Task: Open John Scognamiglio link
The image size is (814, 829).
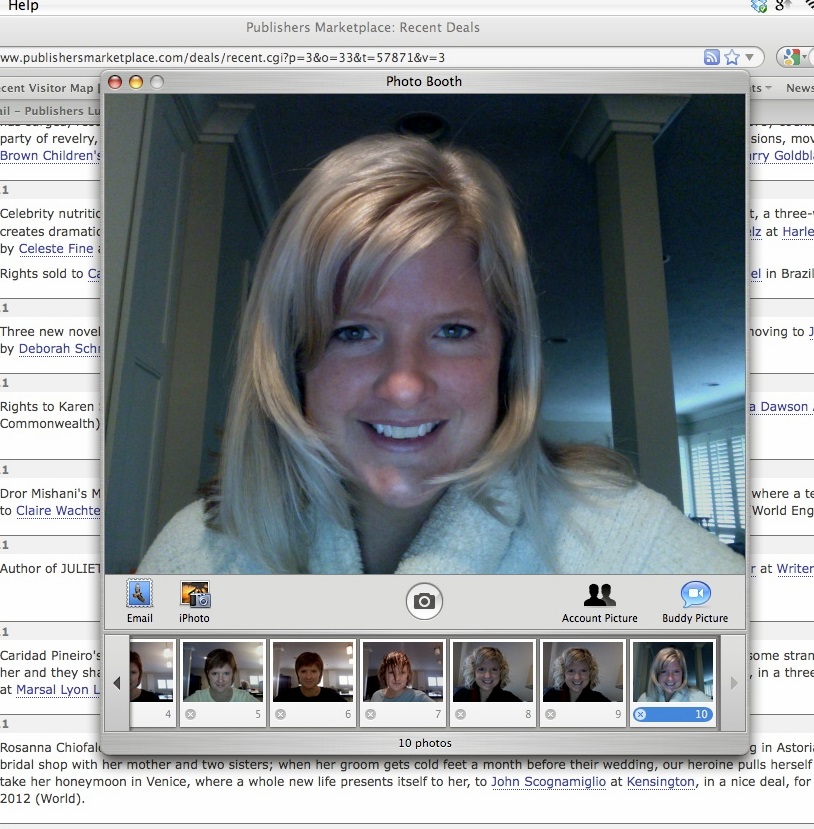Action: coord(549,781)
